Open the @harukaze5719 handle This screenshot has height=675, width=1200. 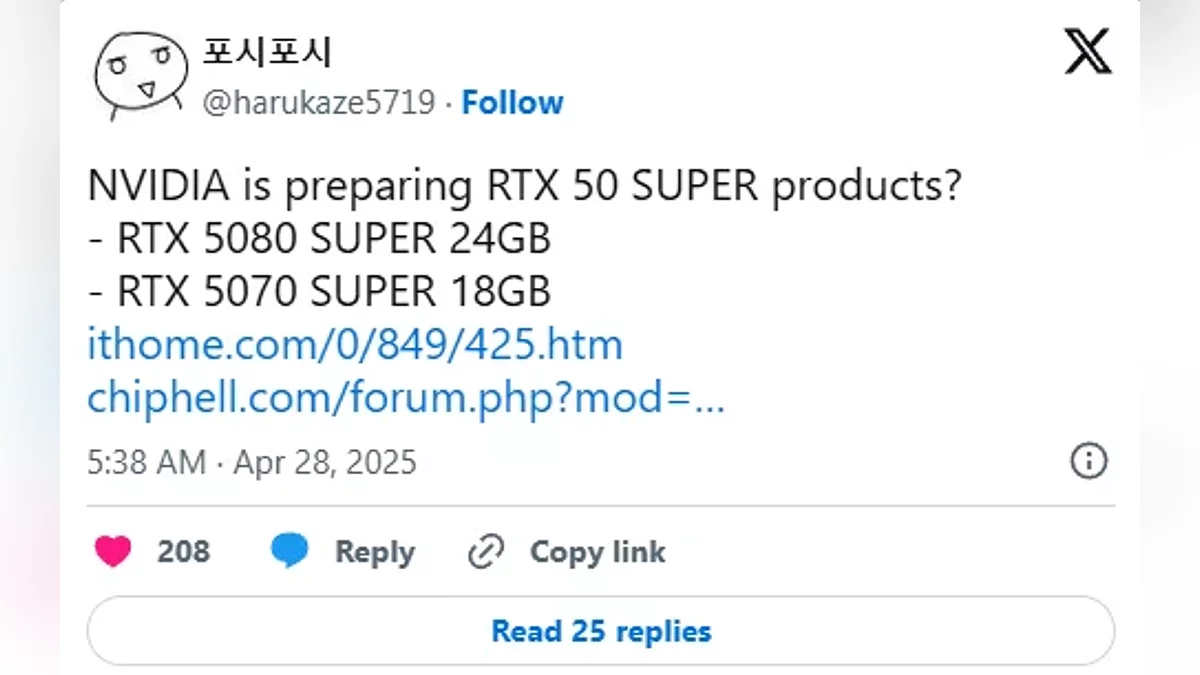pyautogui.click(x=319, y=103)
